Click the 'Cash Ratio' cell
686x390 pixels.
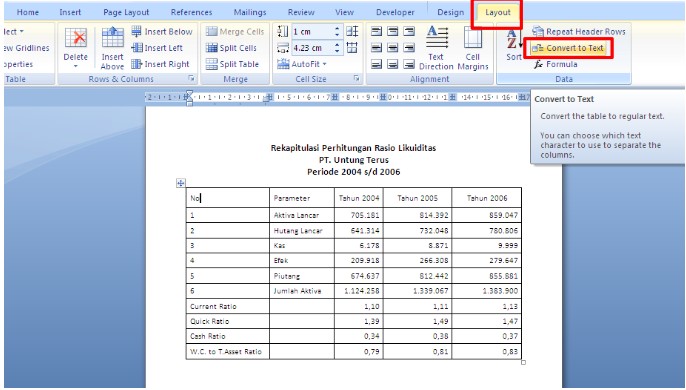(228, 336)
